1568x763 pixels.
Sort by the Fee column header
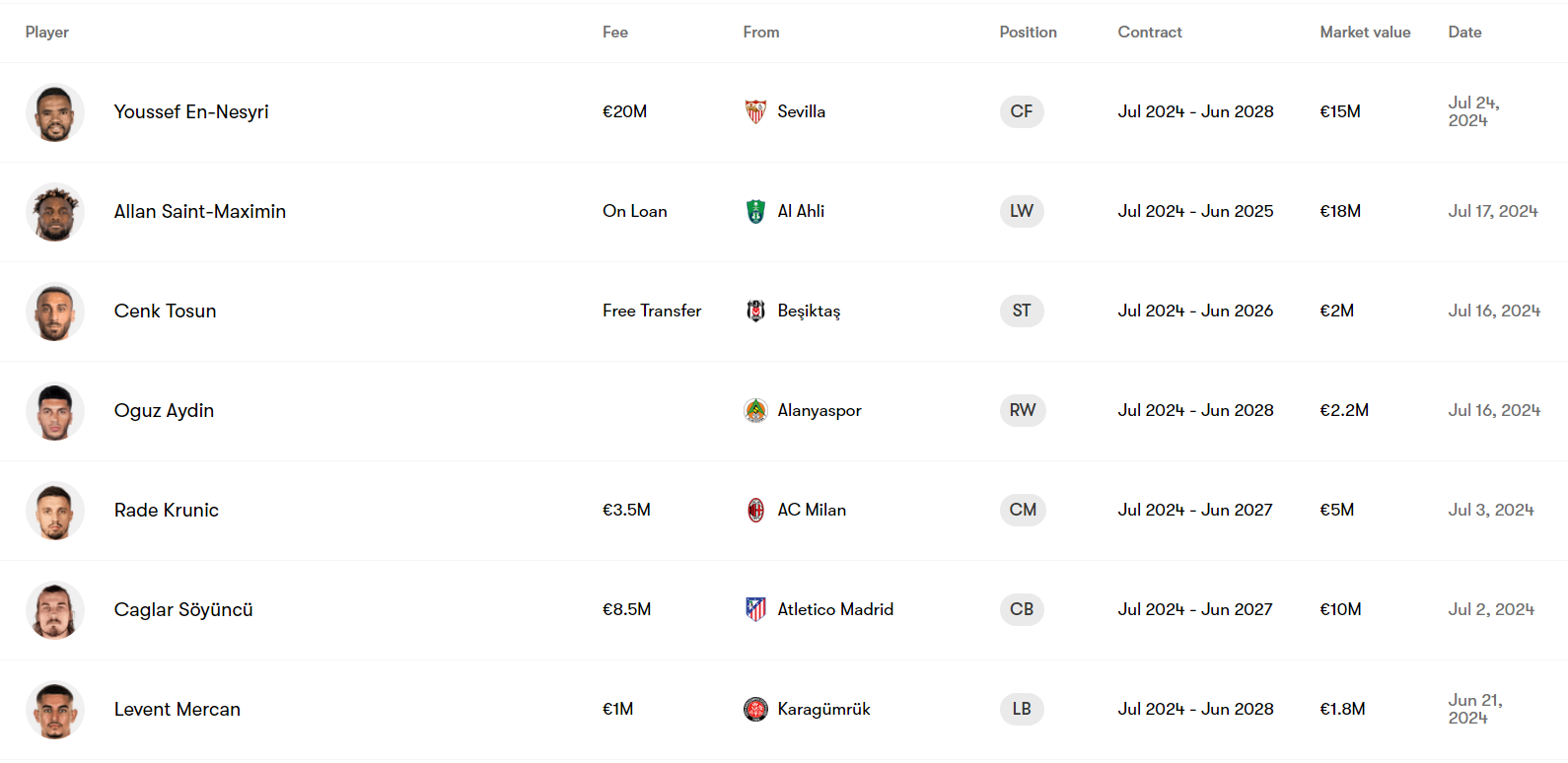click(x=615, y=33)
